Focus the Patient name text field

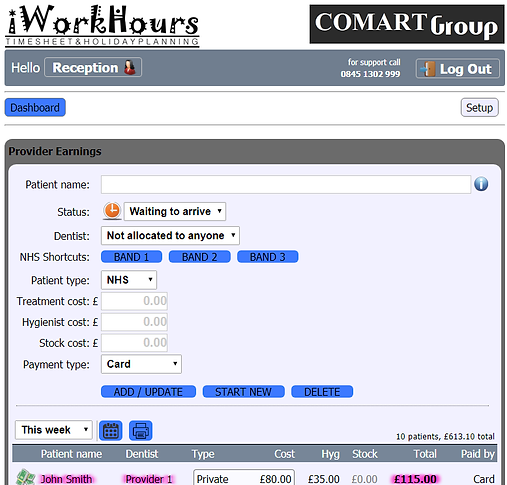pos(286,184)
